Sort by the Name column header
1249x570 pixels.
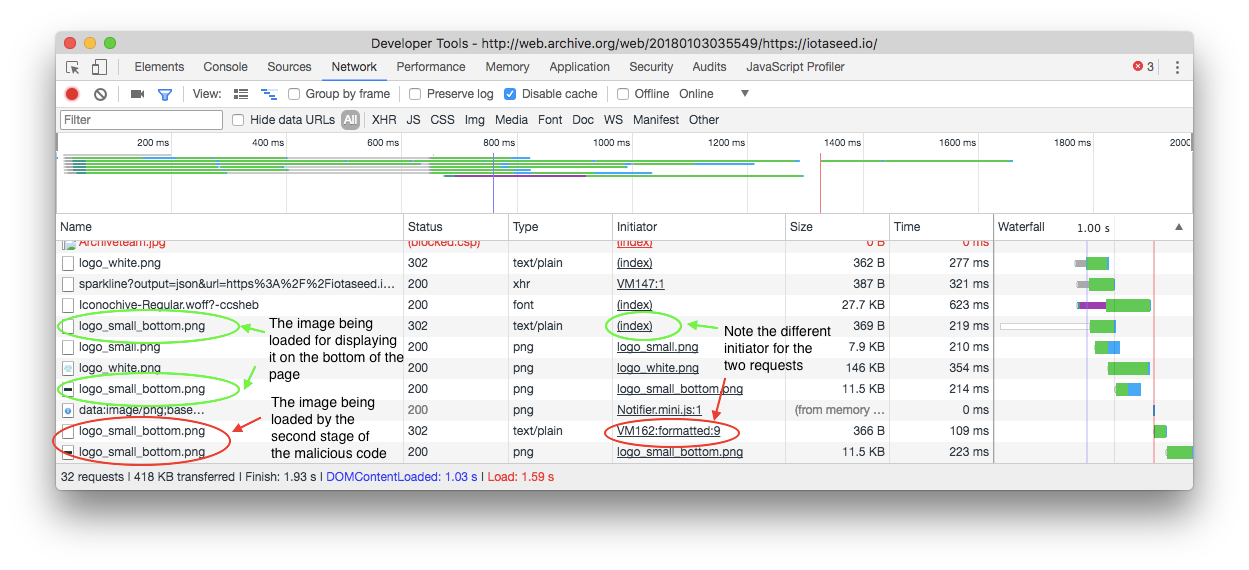tap(230, 227)
